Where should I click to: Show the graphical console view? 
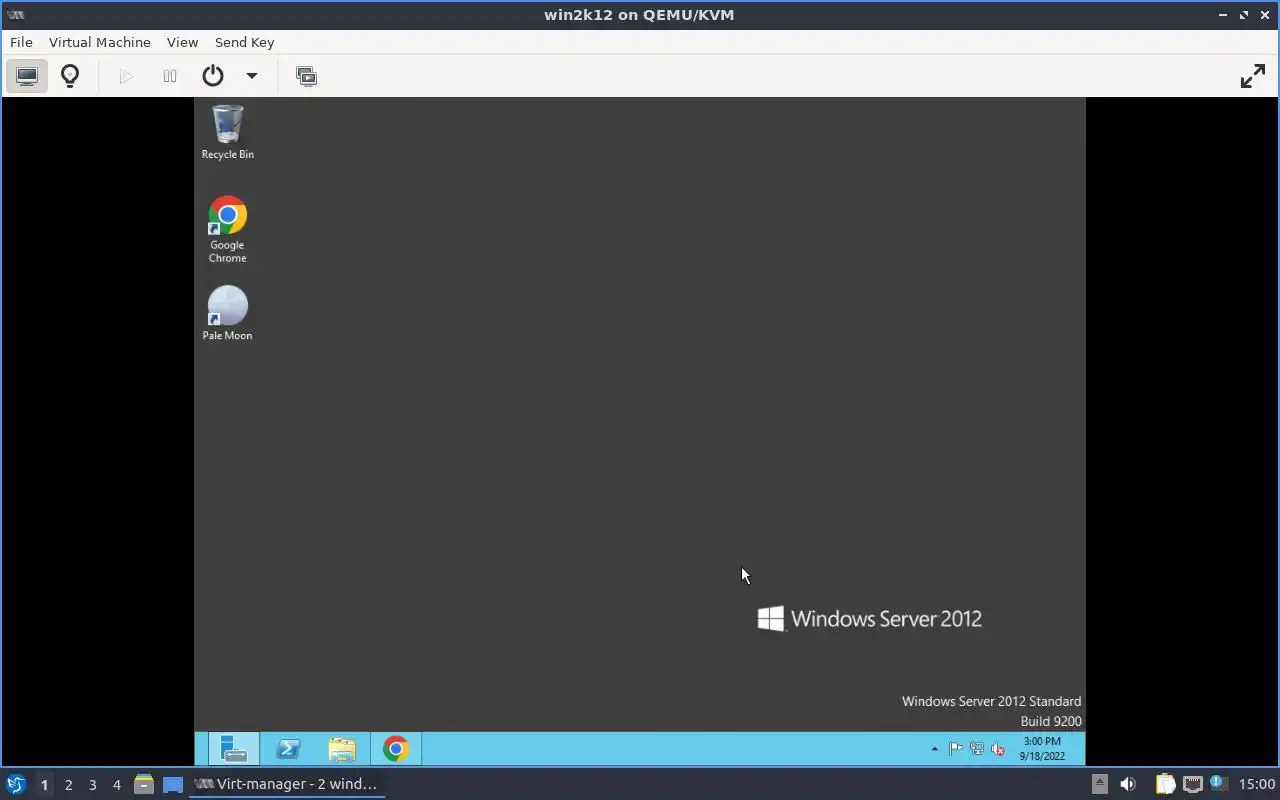coord(27,76)
